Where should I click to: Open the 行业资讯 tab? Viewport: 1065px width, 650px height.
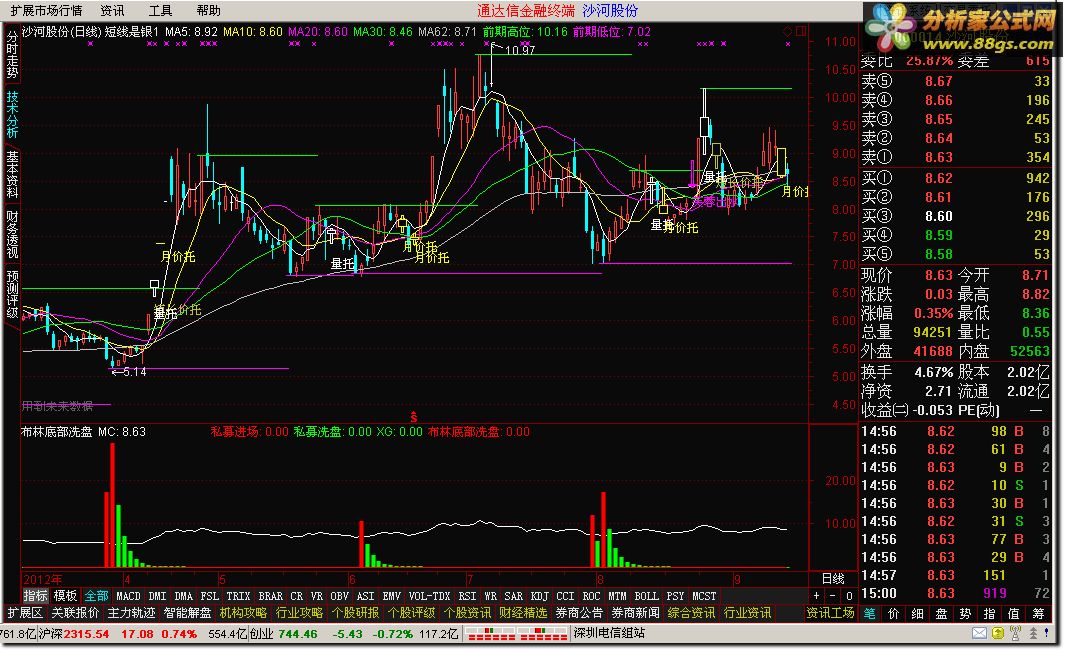(x=747, y=613)
